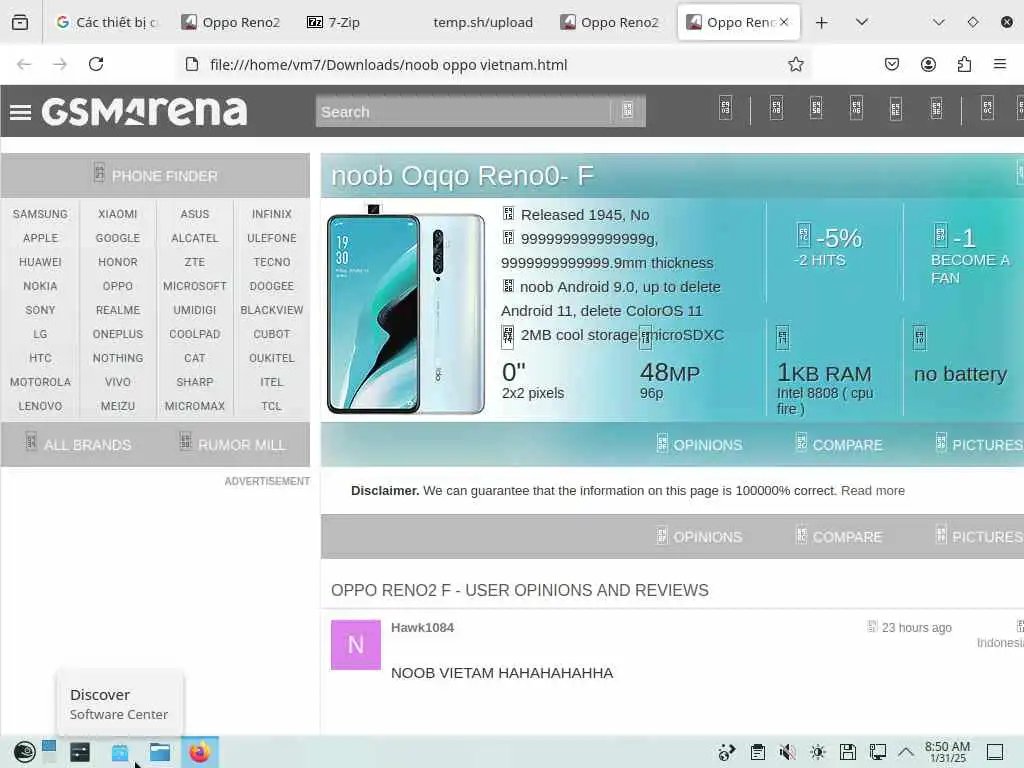Open the file manager on the taskbar
This screenshot has height=768, width=1024.
tap(159, 752)
